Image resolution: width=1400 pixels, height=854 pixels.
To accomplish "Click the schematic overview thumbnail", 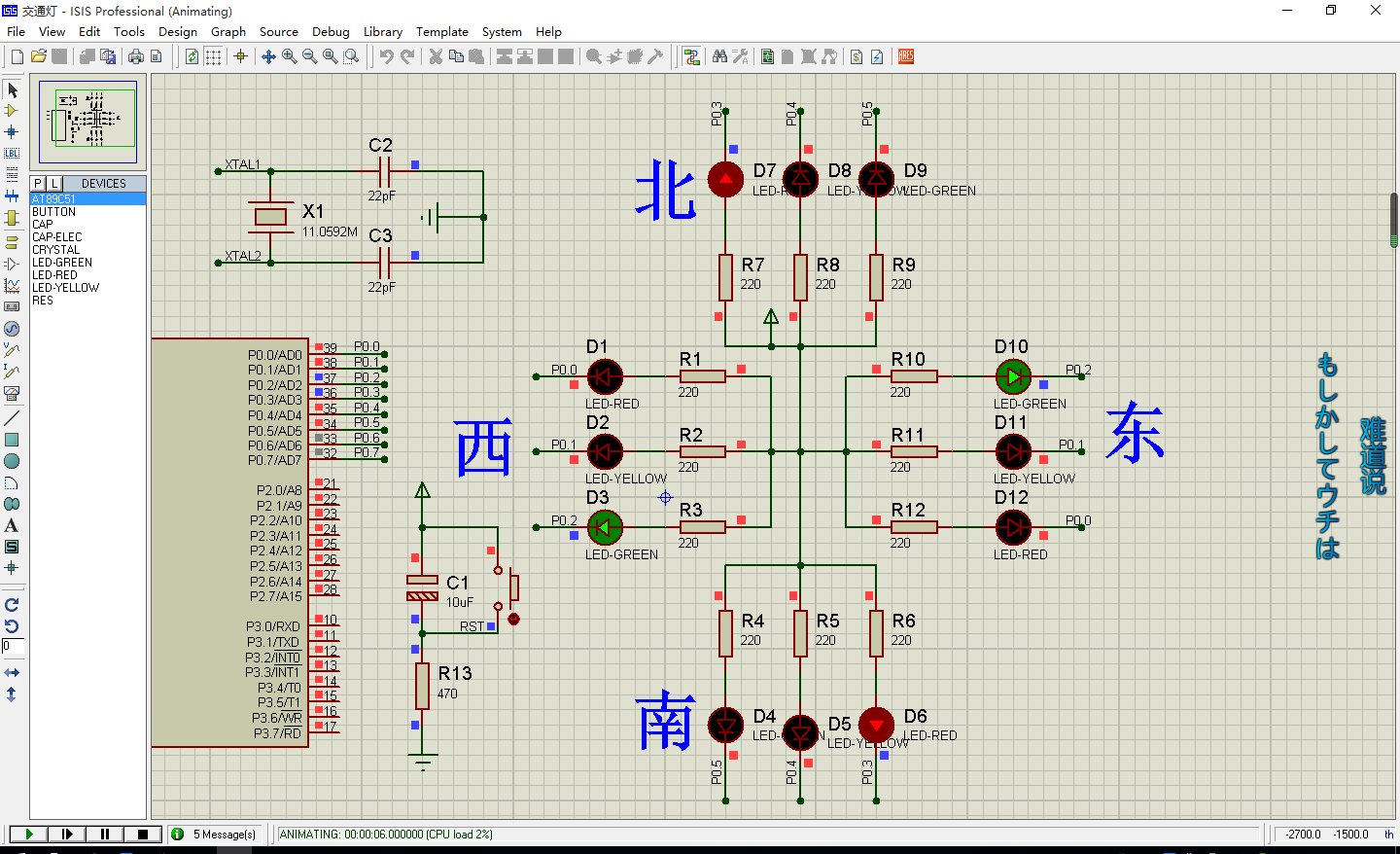I will (87, 122).
